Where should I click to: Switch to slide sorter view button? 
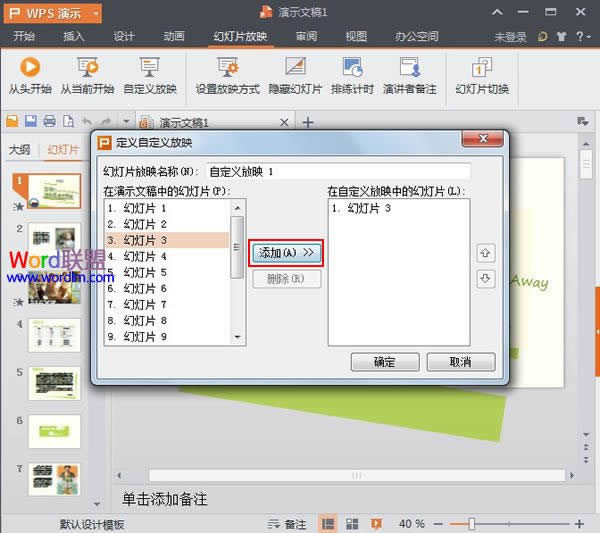[351, 524]
